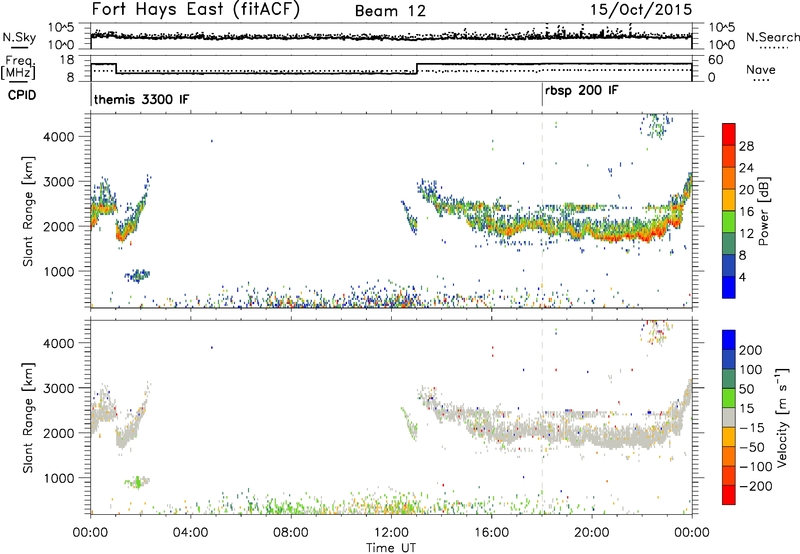The height and width of the screenshot is (554, 800).
Task: Click the '16' tick on the Power scale
Action: [x=746, y=212]
